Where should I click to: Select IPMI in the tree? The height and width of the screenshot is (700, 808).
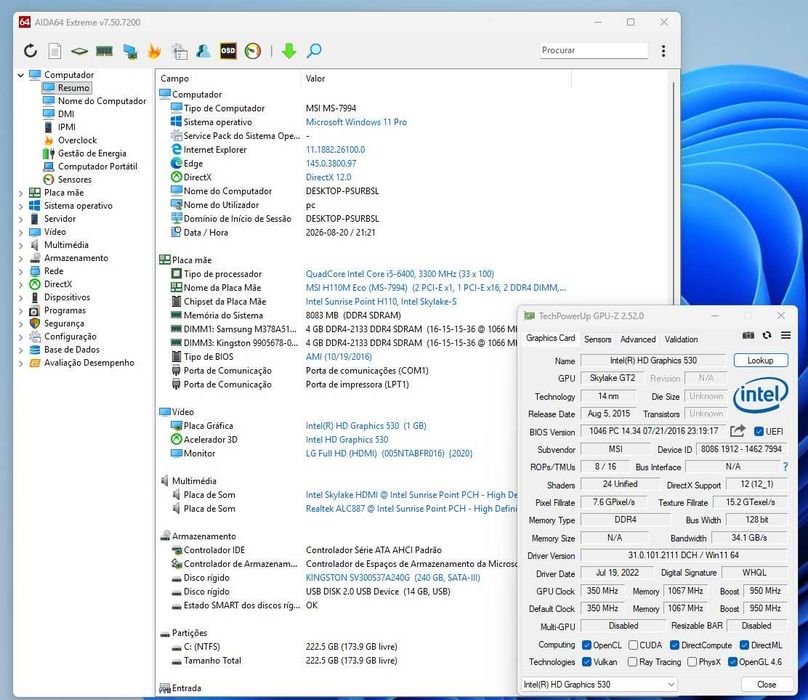tap(66, 127)
